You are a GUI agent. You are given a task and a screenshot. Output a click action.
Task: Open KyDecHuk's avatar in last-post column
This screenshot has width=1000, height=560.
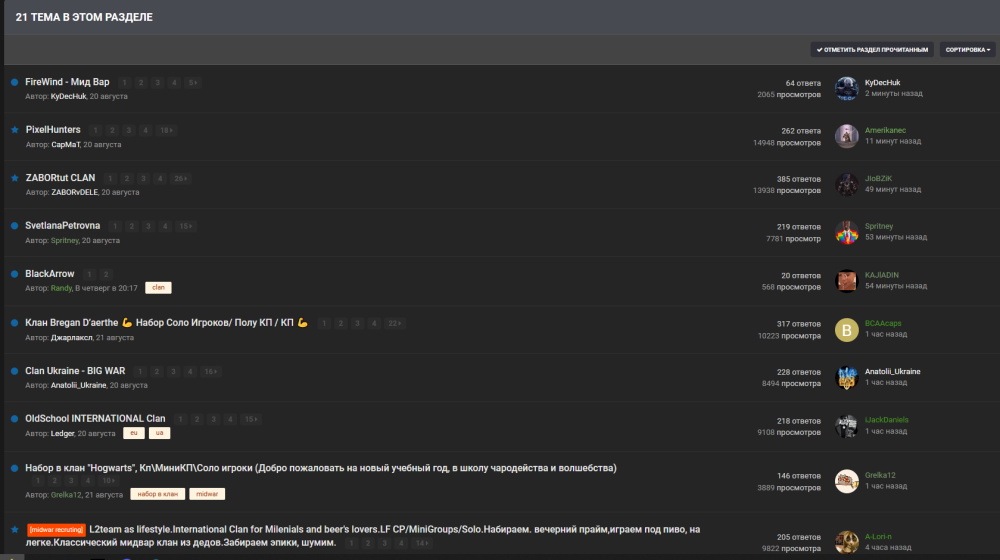[846, 88]
